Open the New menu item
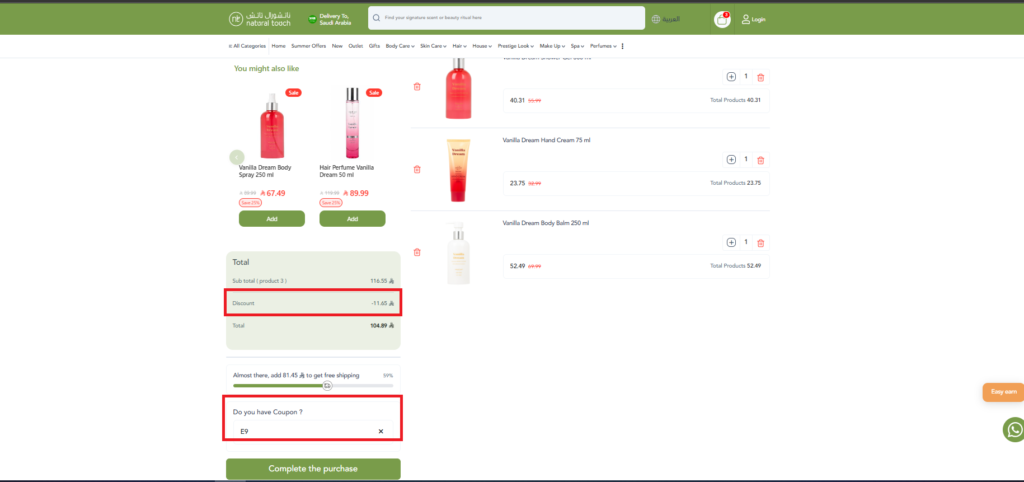The width and height of the screenshot is (1024, 482). click(337, 46)
